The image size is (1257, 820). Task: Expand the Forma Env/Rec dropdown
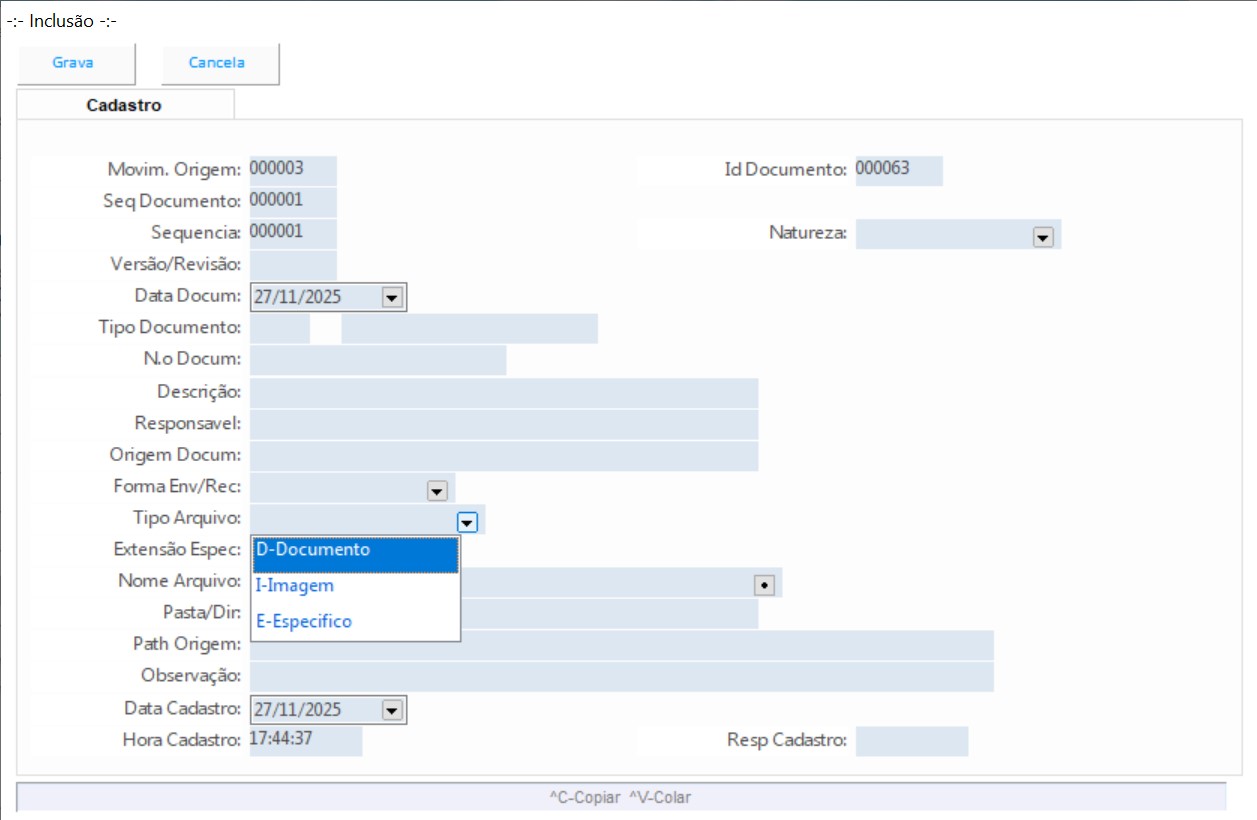[436, 490]
